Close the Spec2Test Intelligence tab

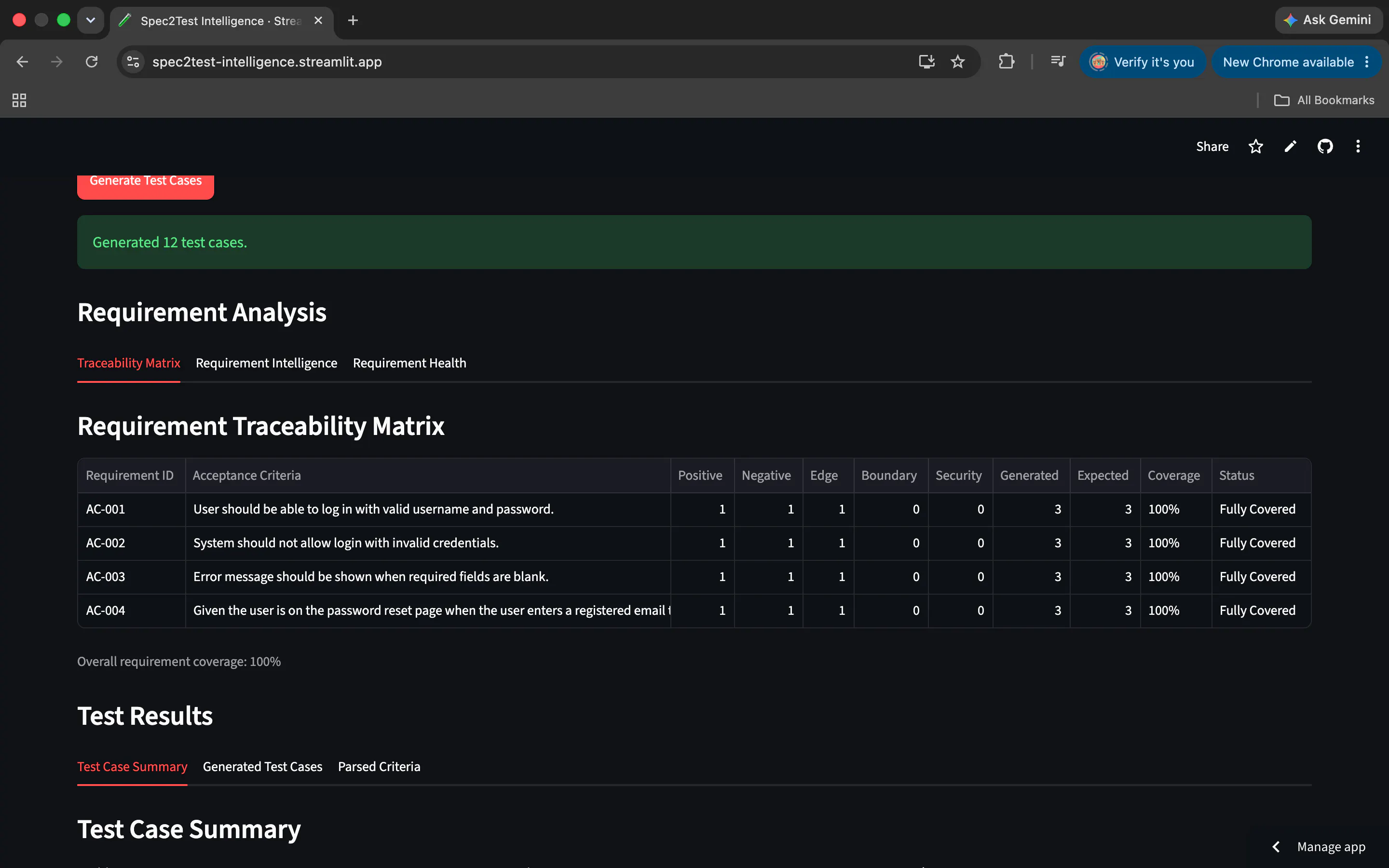pos(318,21)
